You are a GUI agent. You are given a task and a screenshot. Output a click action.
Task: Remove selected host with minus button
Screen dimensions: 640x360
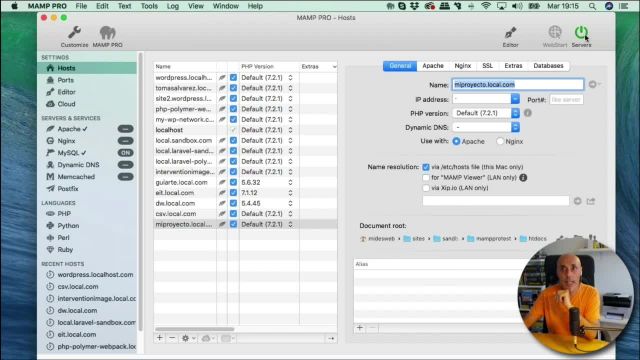(172, 338)
